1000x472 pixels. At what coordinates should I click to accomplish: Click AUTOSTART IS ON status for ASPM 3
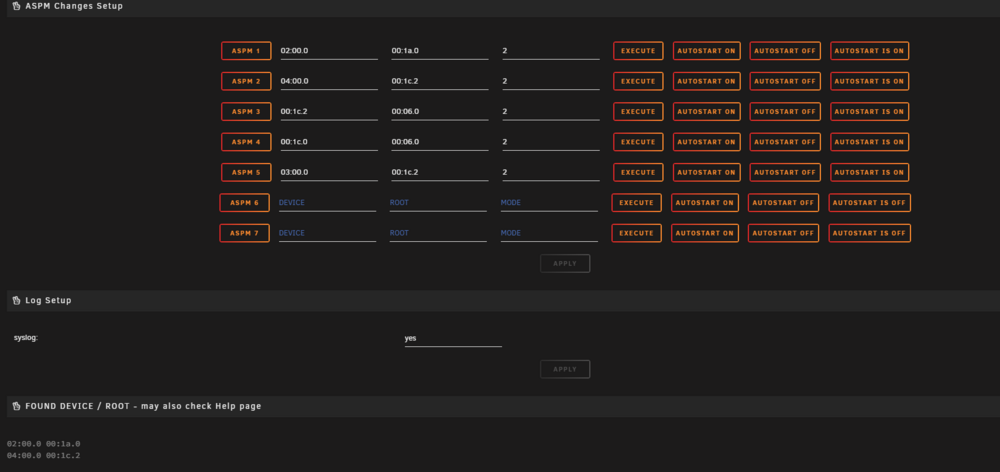click(x=869, y=112)
